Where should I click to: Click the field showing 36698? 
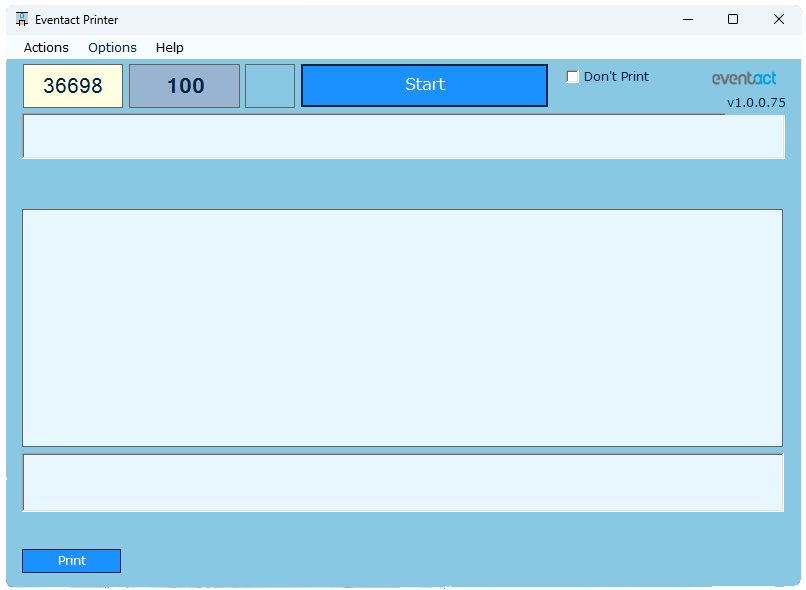pyautogui.click(x=73, y=86)
